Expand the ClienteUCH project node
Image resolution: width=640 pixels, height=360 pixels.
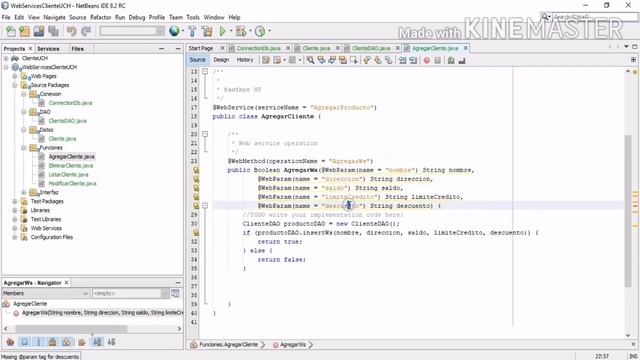[x=6, y=58]
